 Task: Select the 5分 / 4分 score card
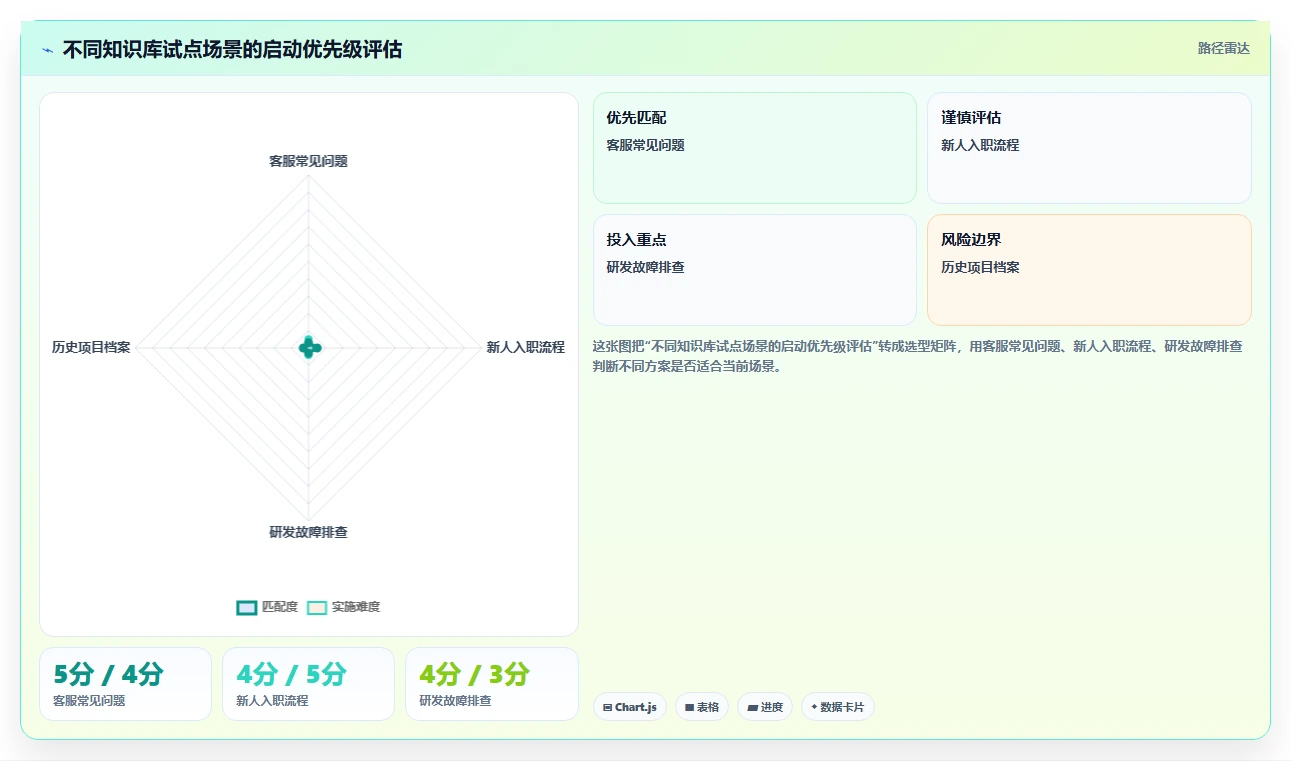tap(125, 684)
